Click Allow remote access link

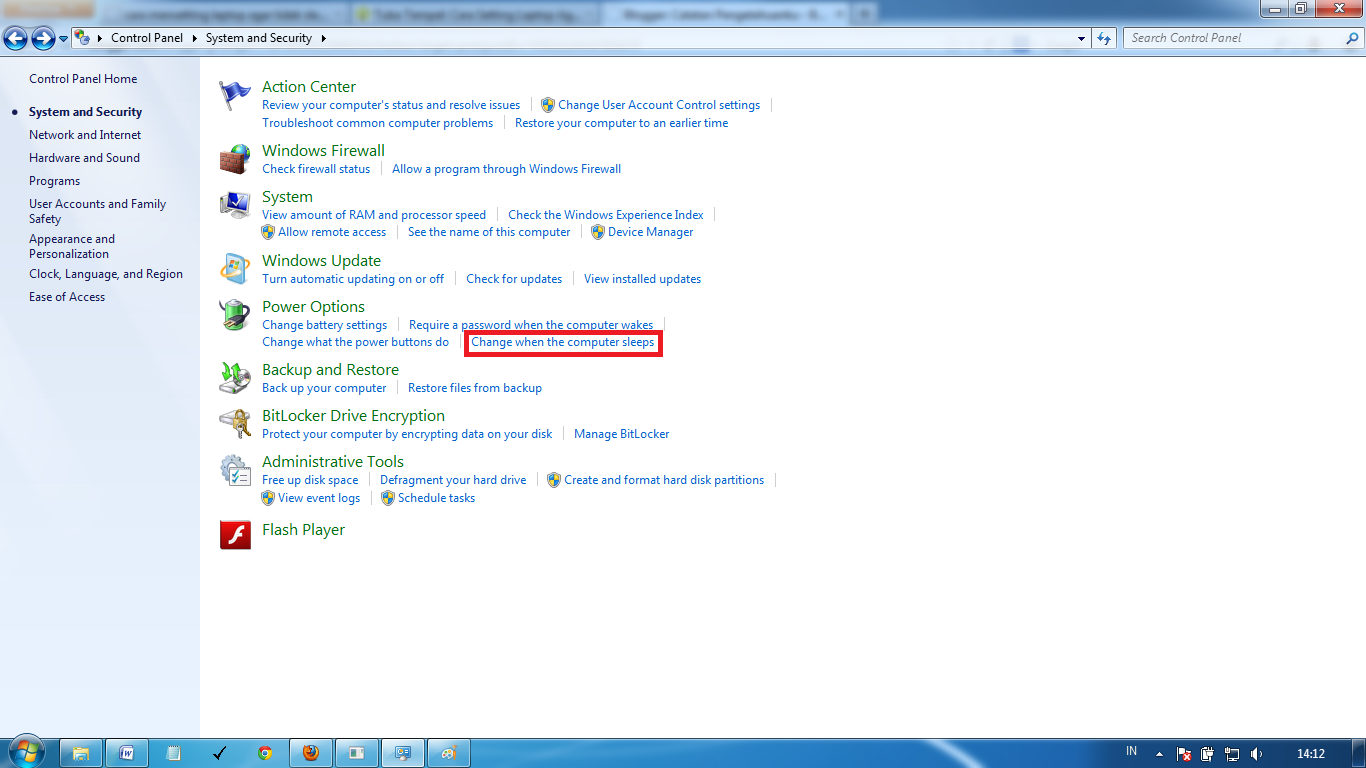click(x=332, y=232)
